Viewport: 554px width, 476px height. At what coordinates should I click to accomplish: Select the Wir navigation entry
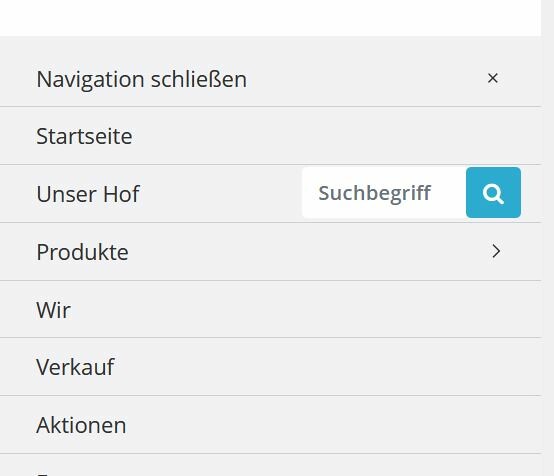coord(270,309)
